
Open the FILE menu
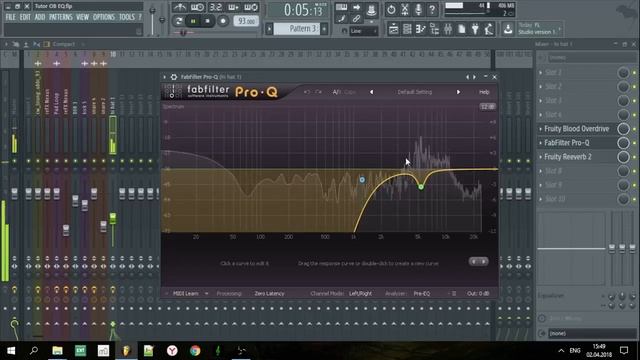[11, 17]
